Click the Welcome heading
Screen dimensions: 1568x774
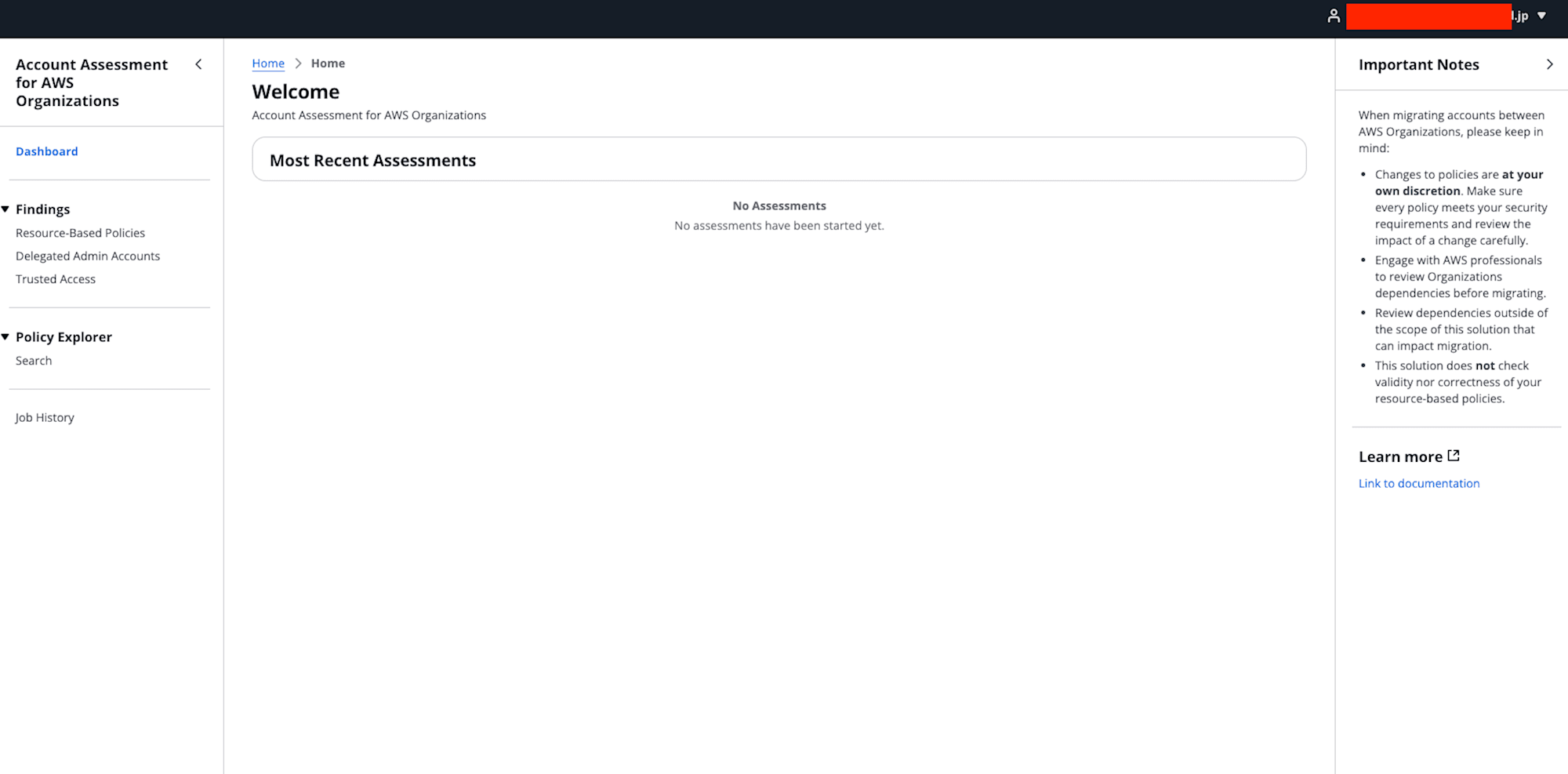(x=296, y=92)
